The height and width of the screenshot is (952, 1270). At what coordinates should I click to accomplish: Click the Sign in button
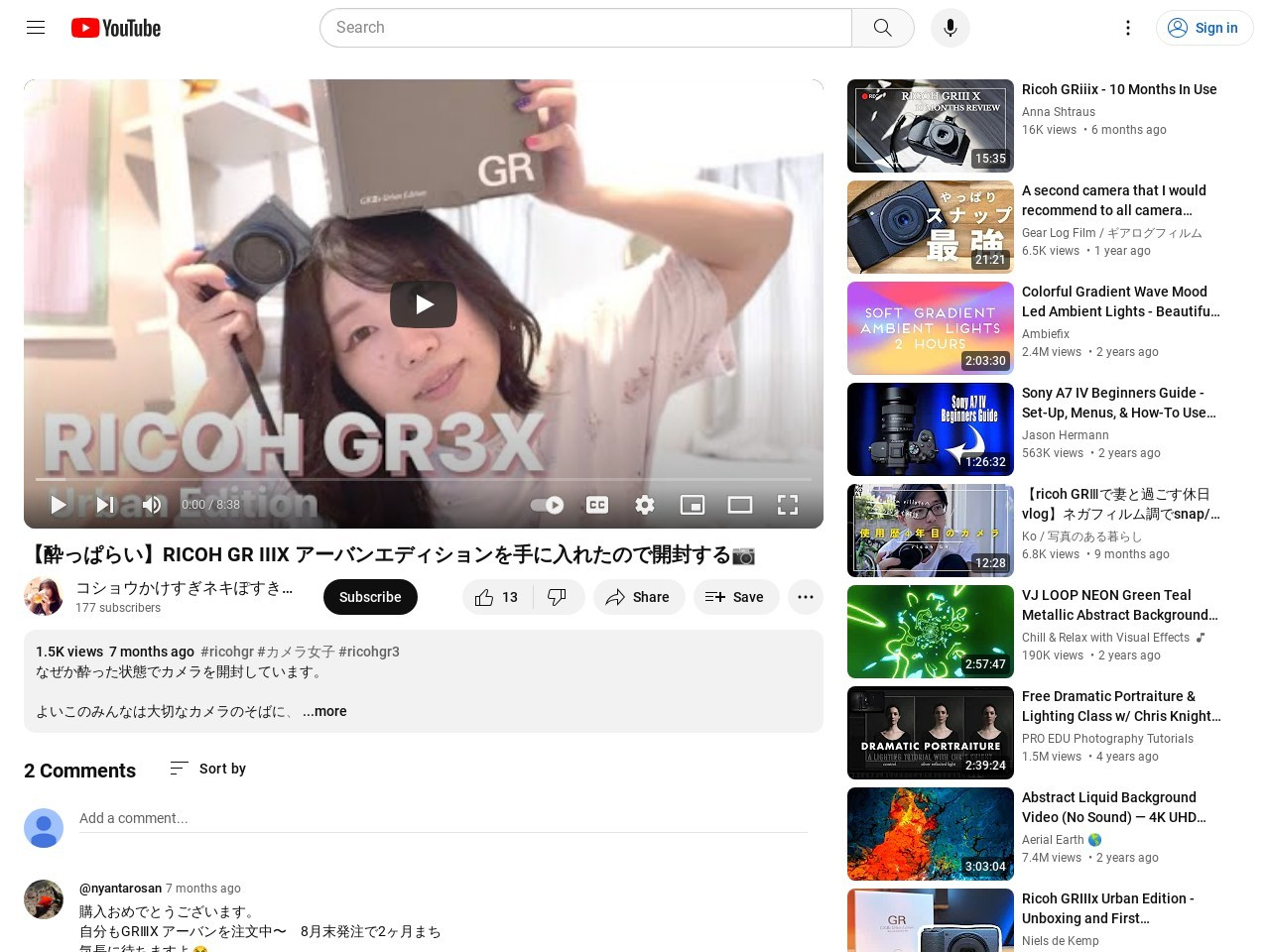(1205, 28)
